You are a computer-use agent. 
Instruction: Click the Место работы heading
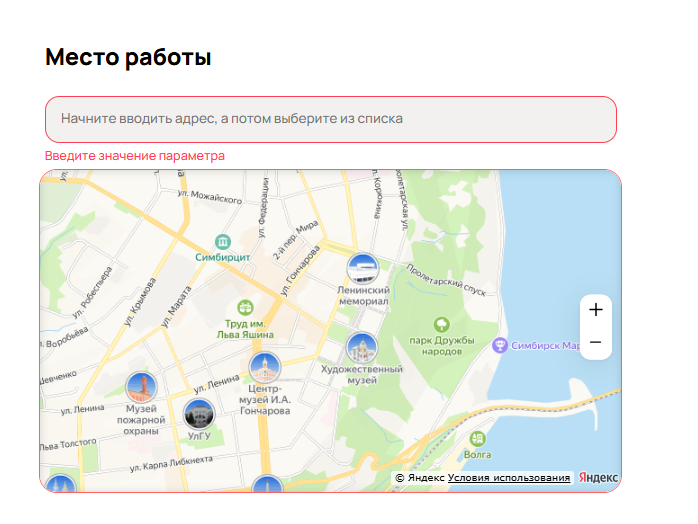pos(128,57)
